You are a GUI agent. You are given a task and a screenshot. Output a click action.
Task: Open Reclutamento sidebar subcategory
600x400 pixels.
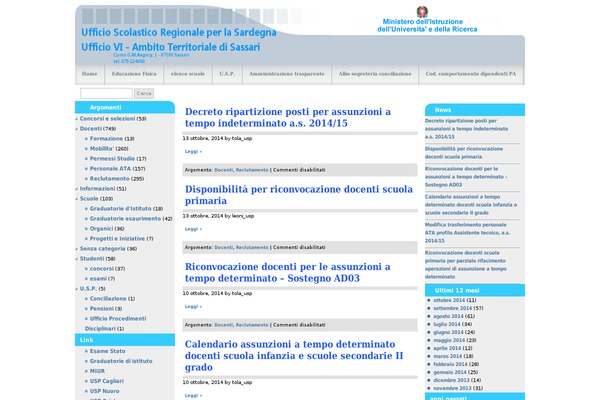coord(110,178)
